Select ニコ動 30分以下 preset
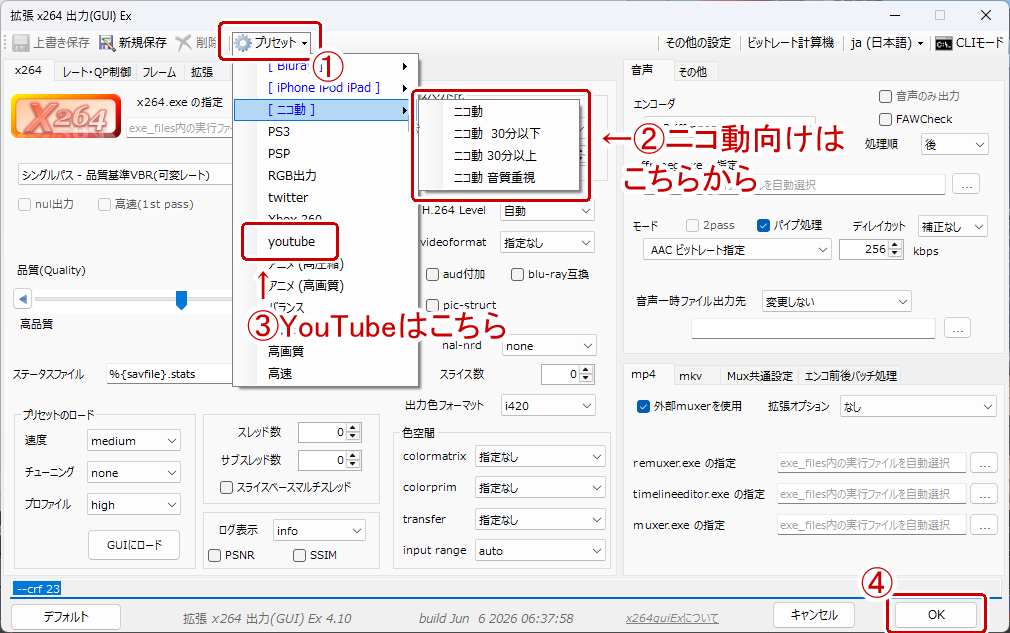 (497, 134)
